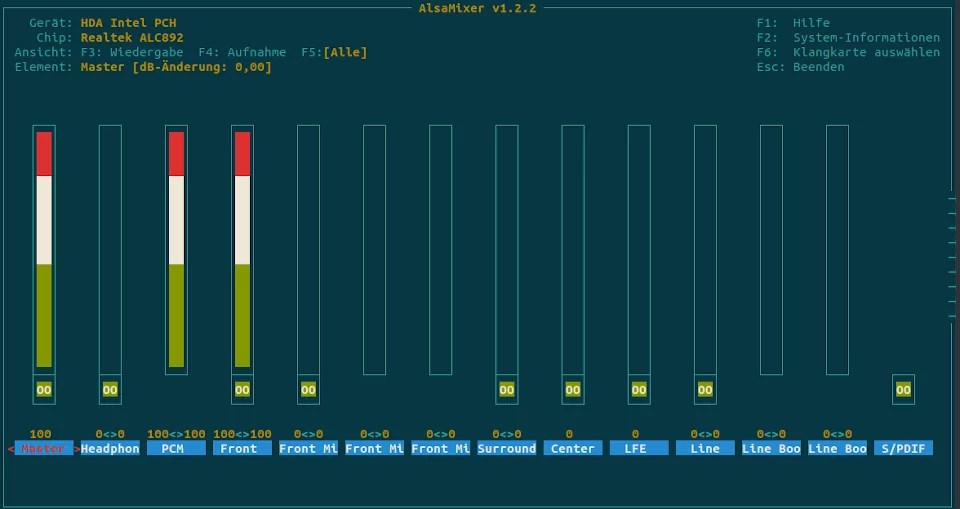Image resolution: width=960 pixels, height=509 pixels.
Task: Click the 100<>100 value above PCM
Action: point(176,434)
